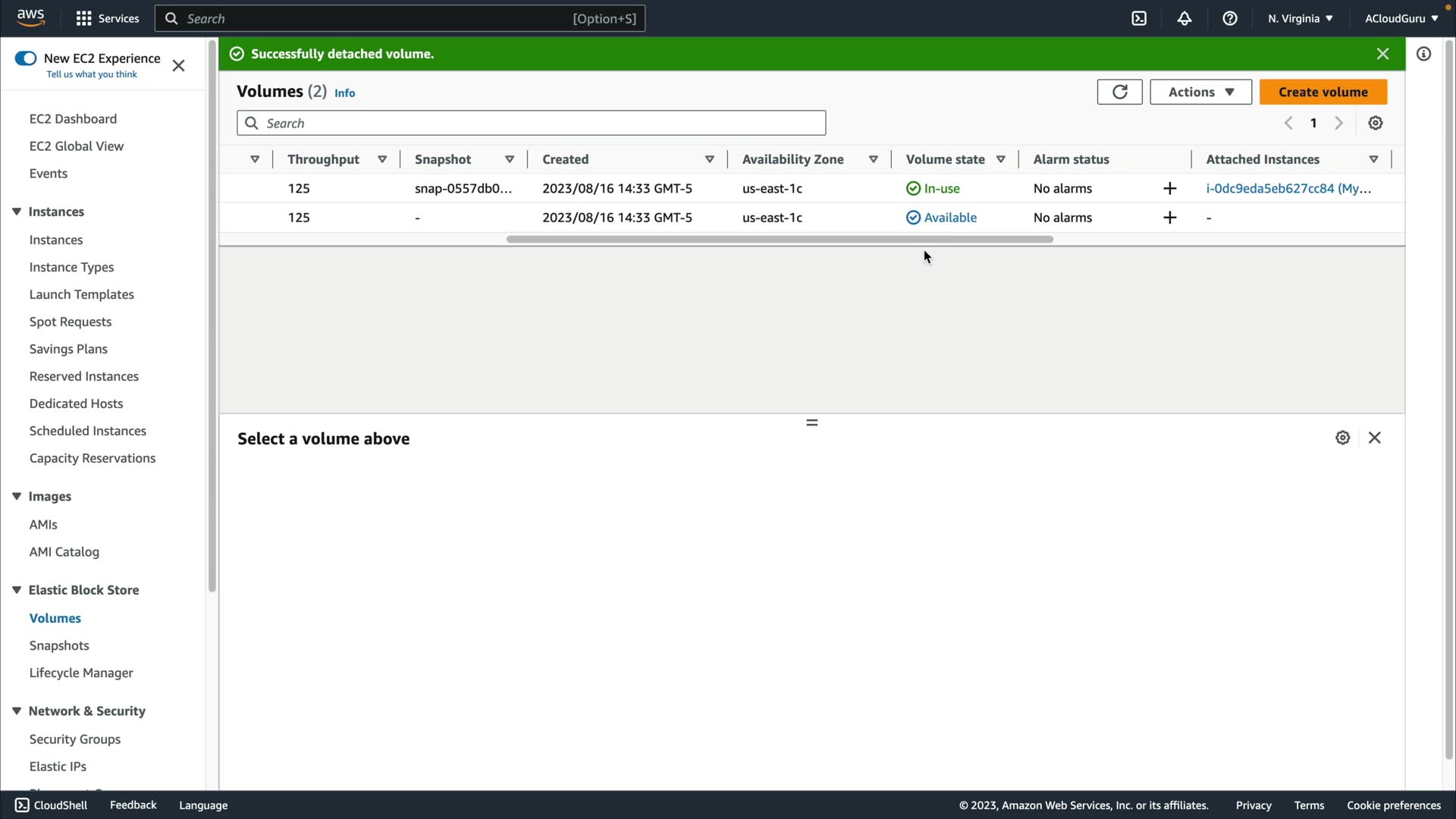Screen dimensions: 1456x819
Task: Go to Snapshots in sidebar
Action: tap(59, 645)
